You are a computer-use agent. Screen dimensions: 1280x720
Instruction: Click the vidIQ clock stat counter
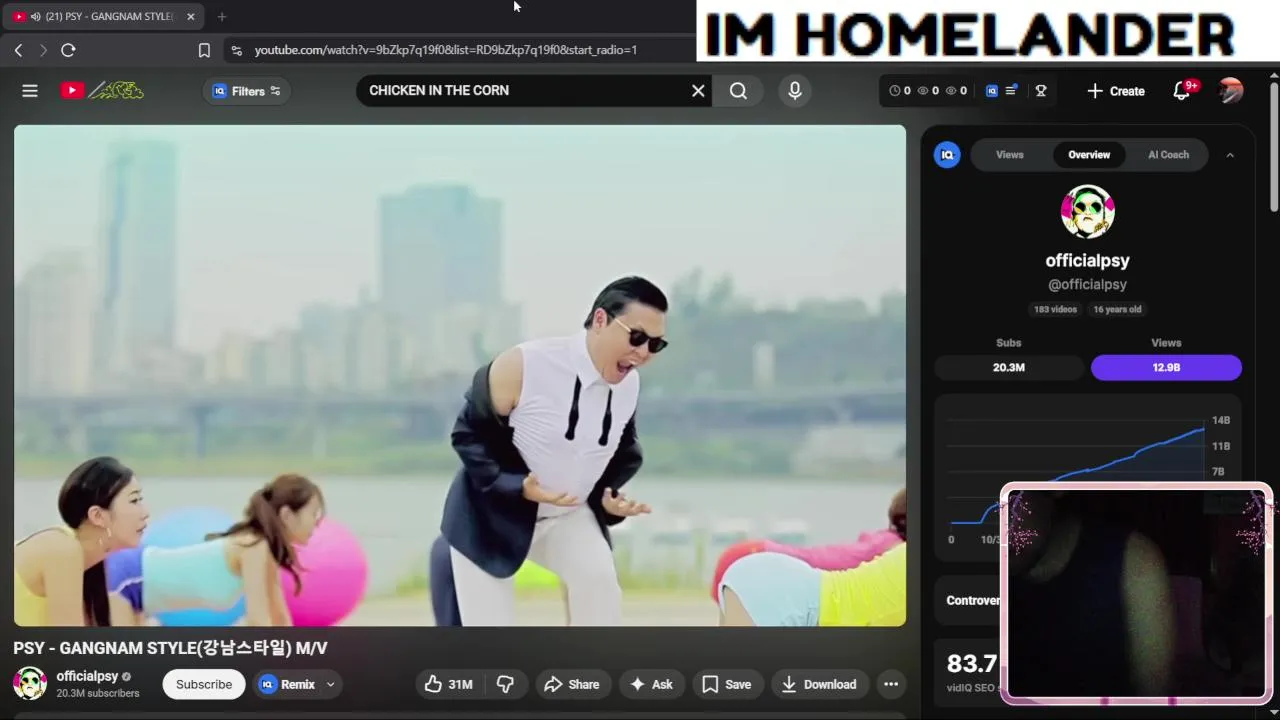point(900,91)
